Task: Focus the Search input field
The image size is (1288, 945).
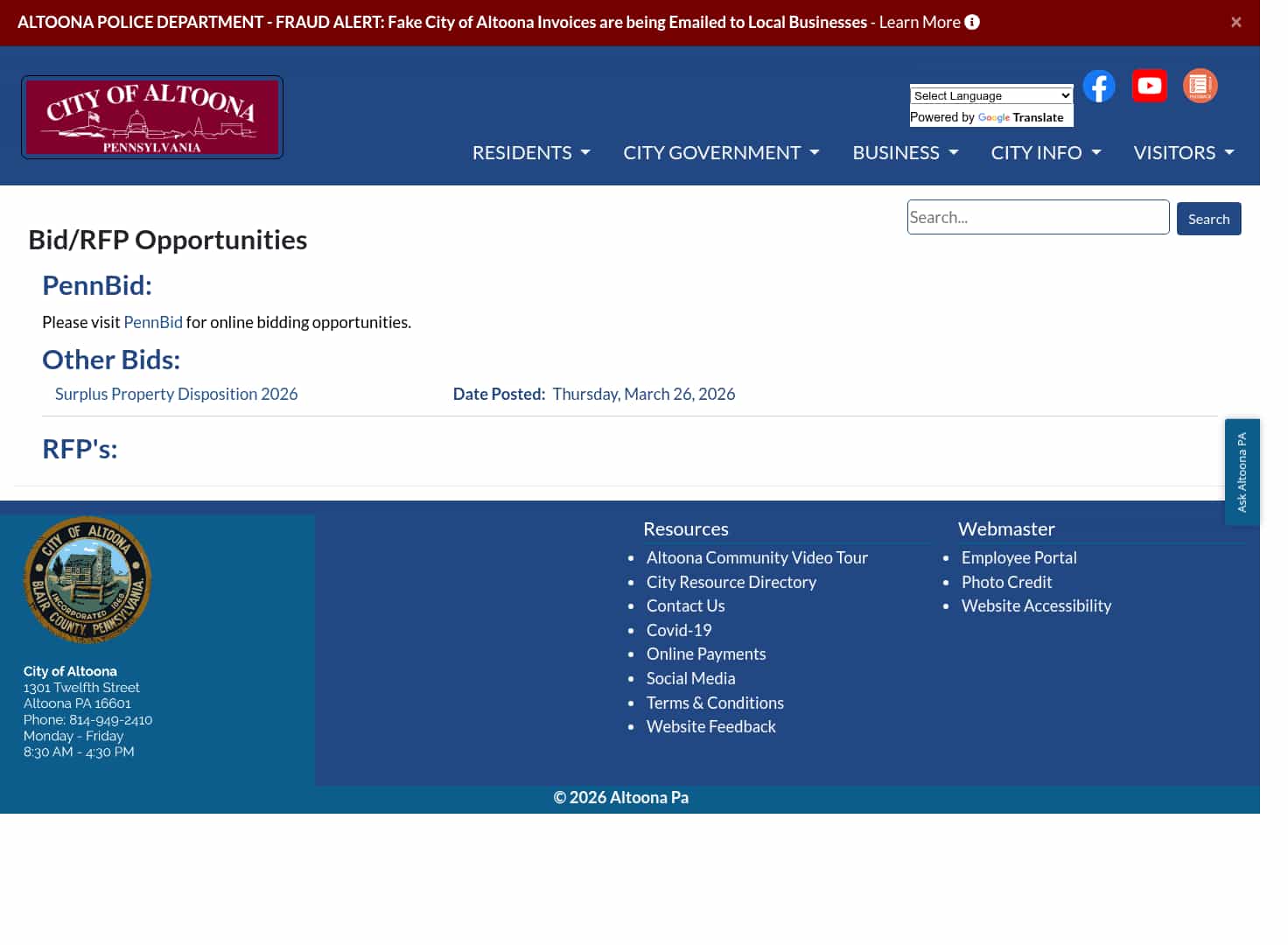Action: point(1039,217)
